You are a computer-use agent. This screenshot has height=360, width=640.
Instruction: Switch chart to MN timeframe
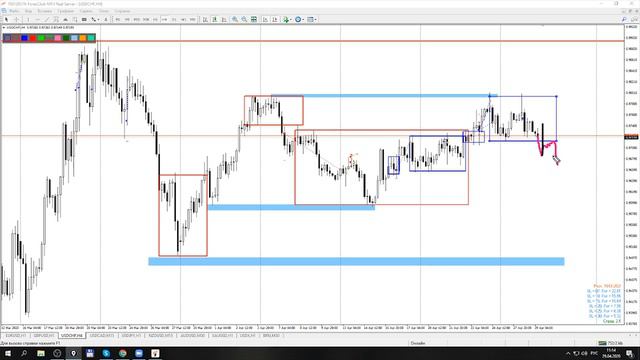click(193, 19)
